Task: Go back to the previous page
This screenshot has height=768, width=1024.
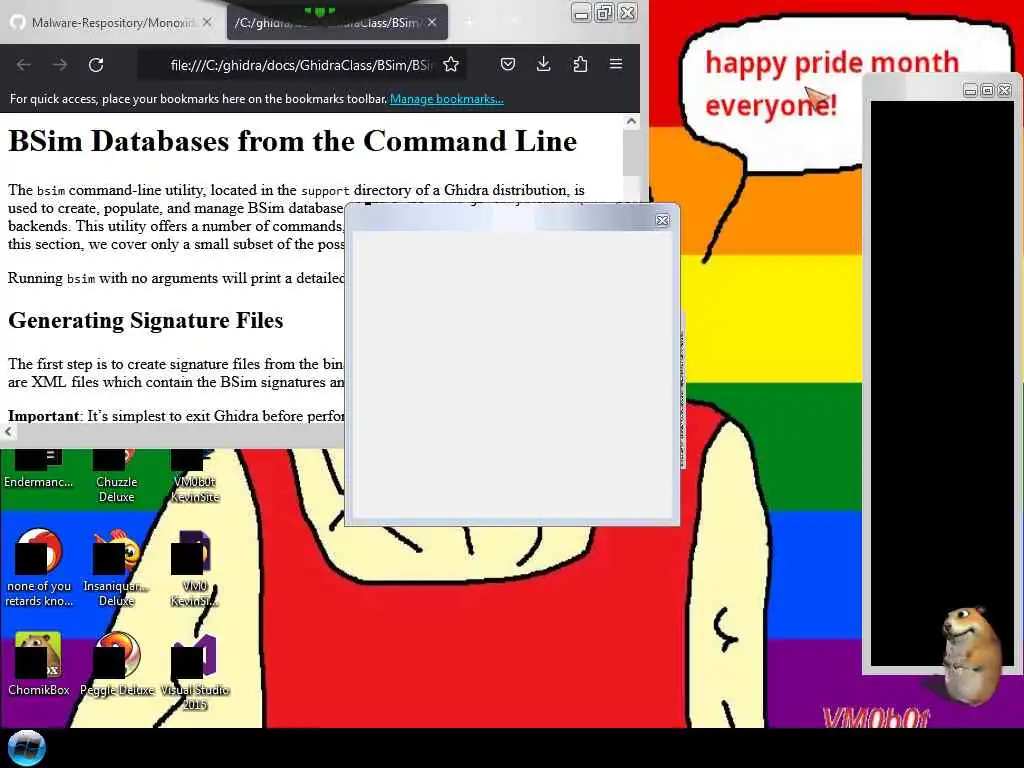Action: (24, 65)
